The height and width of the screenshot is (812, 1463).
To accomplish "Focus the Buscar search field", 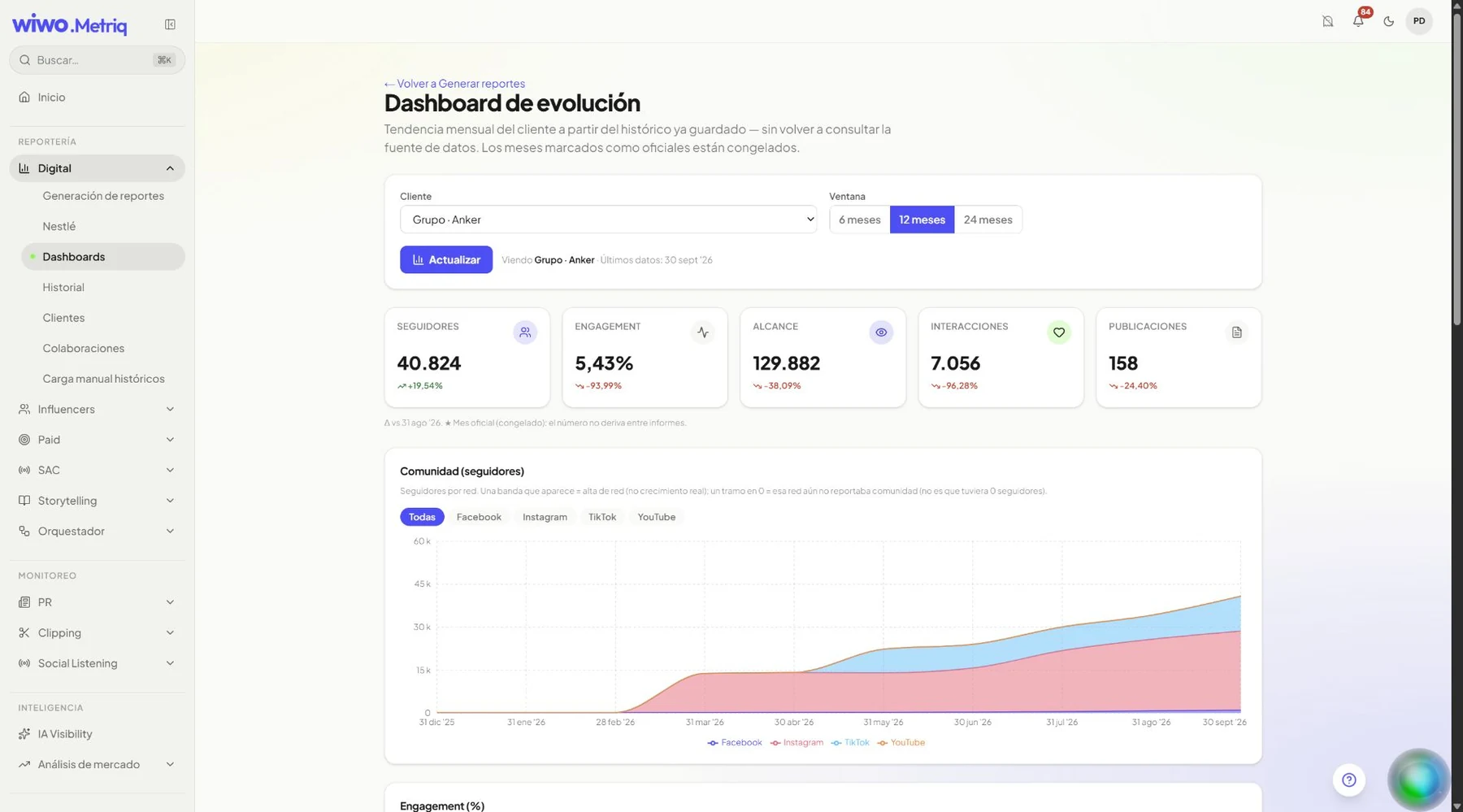I will (x=98, y=60).
